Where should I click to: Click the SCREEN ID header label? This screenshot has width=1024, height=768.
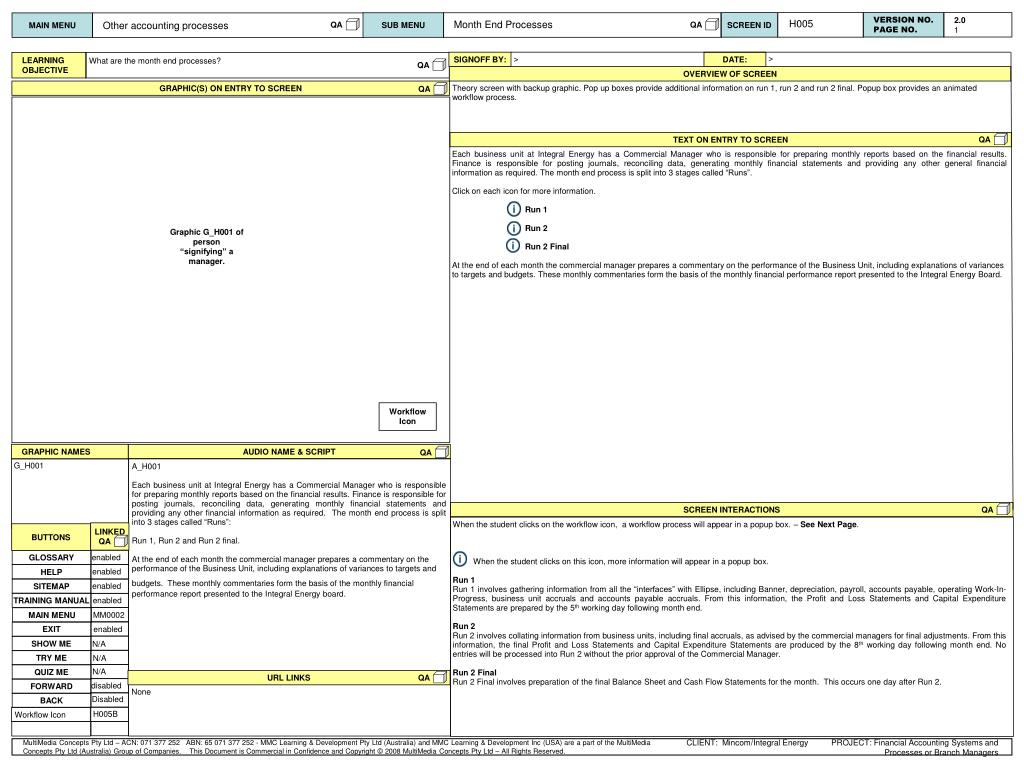click(x=749, y=25)
